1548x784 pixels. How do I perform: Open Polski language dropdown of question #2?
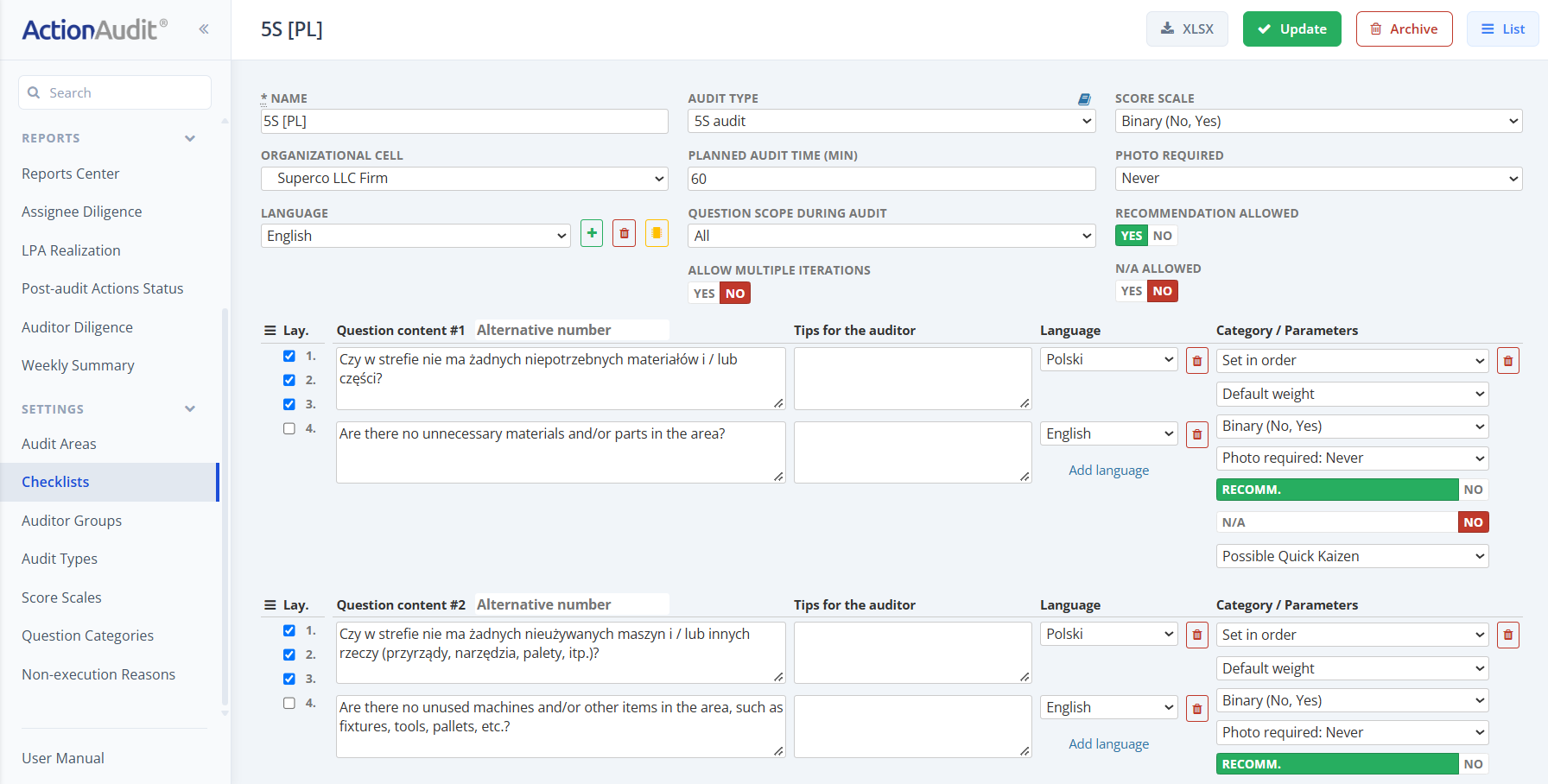click(x=1108, y=635)
